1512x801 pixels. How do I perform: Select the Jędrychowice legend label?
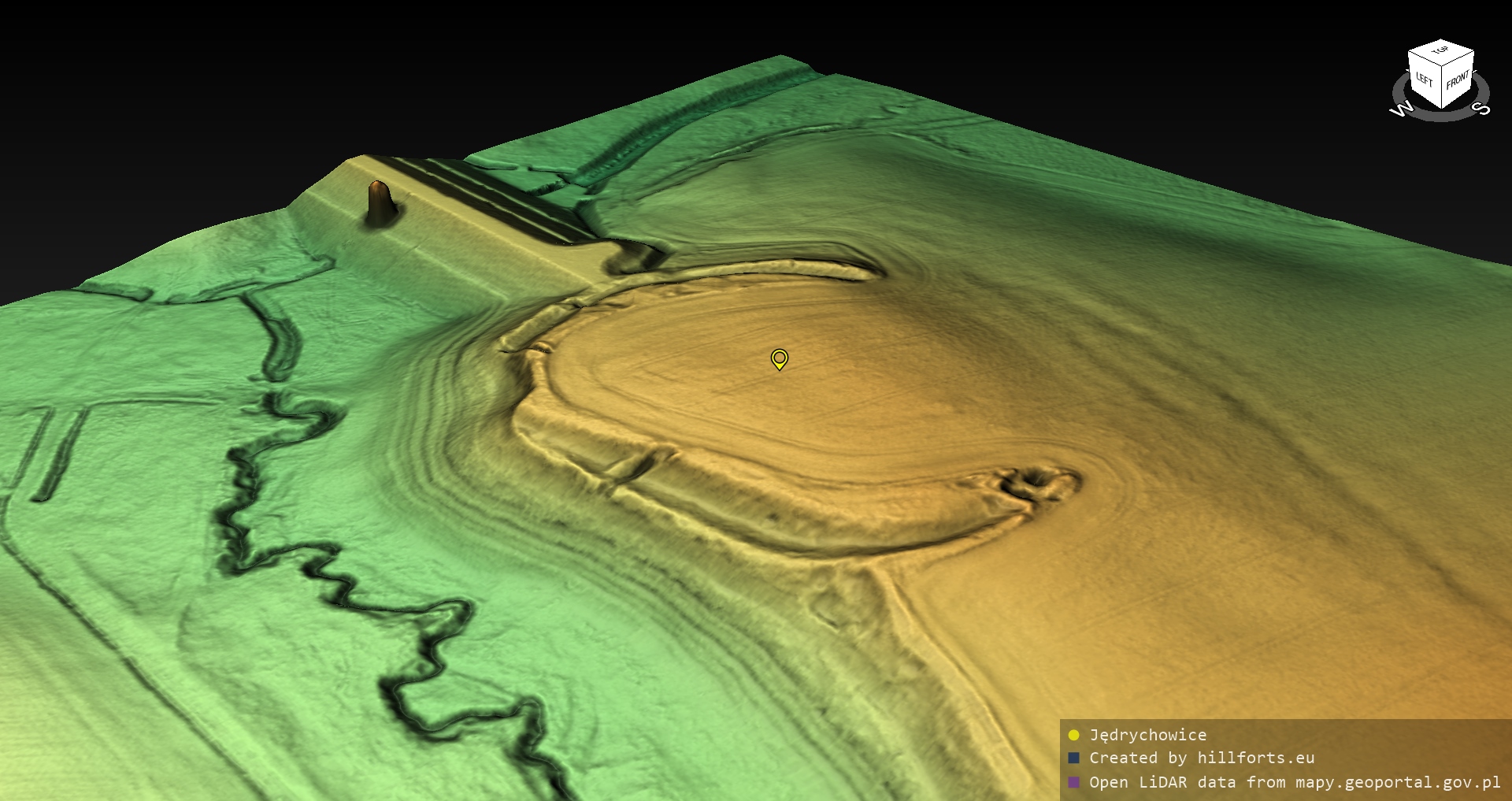tap(1147, 736)
